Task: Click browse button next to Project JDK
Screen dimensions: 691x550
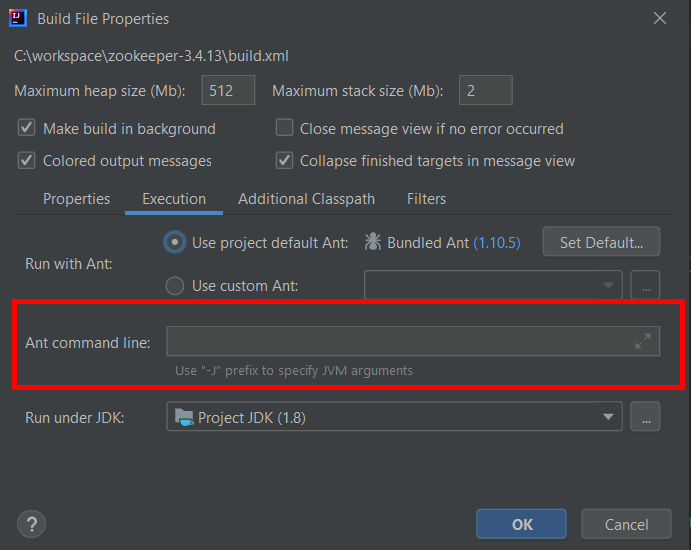Action: point(645,416)
